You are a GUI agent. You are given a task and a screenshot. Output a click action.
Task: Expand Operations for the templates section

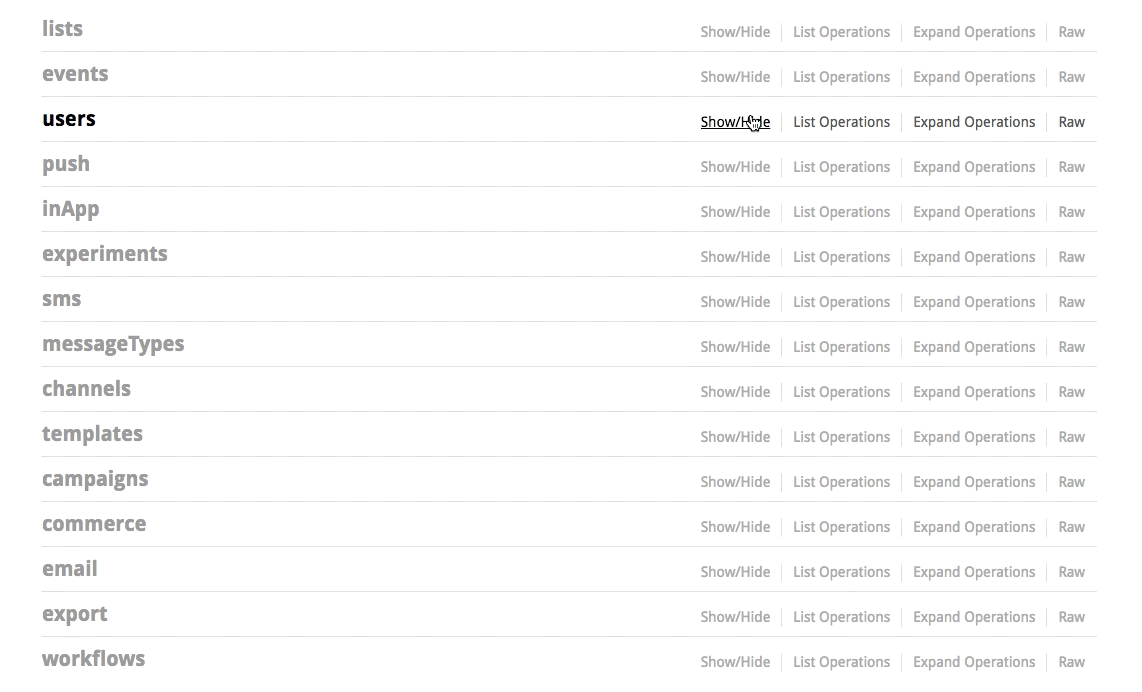pyautogui.click(x=974, y=437)
